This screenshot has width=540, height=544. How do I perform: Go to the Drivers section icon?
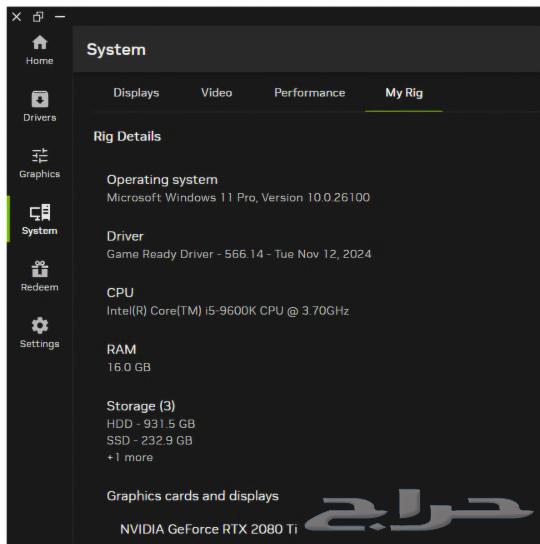tap(40, 99)
